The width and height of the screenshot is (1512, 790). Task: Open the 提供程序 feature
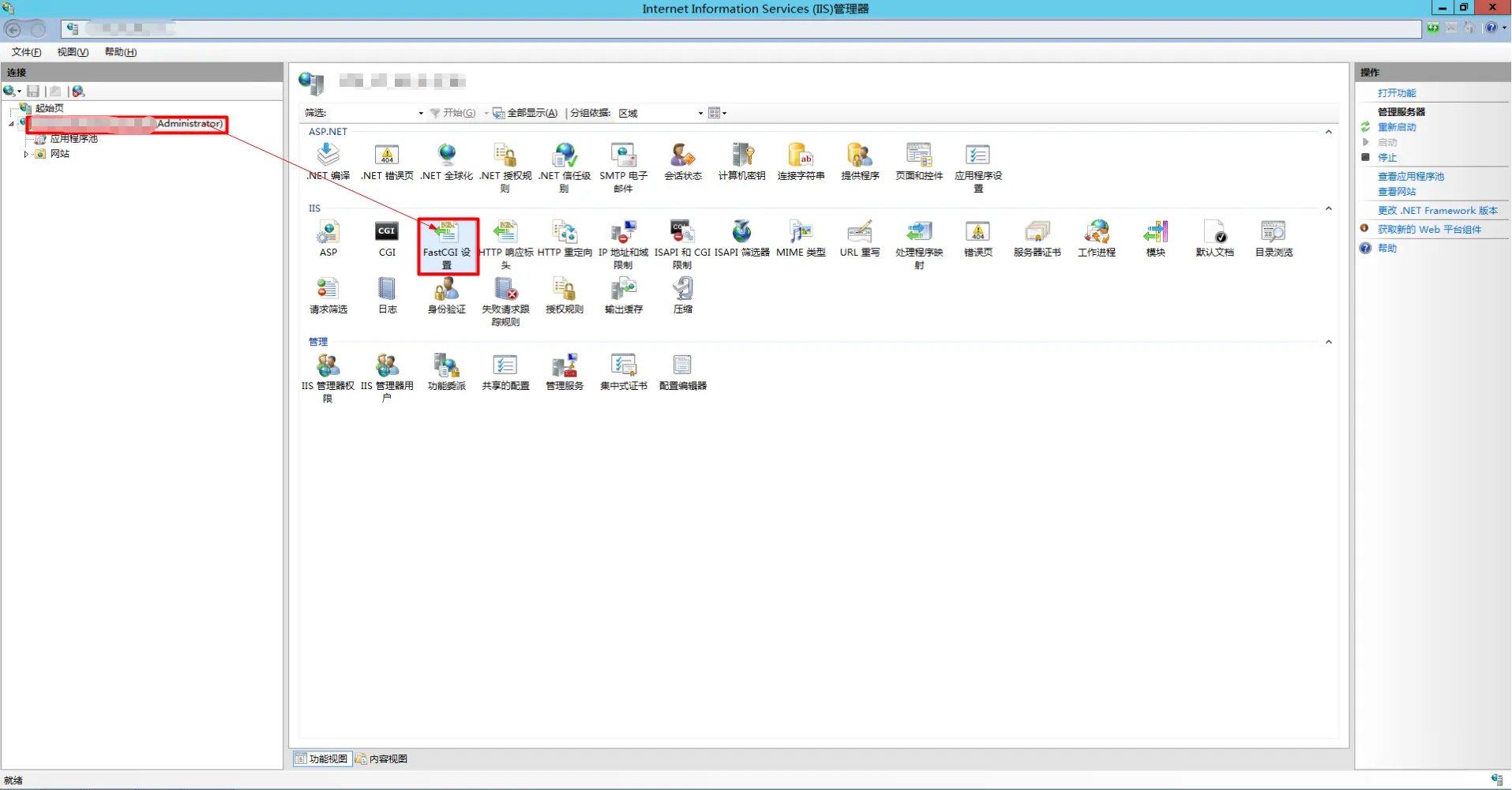pyautogui.click(x=861, y=162)
